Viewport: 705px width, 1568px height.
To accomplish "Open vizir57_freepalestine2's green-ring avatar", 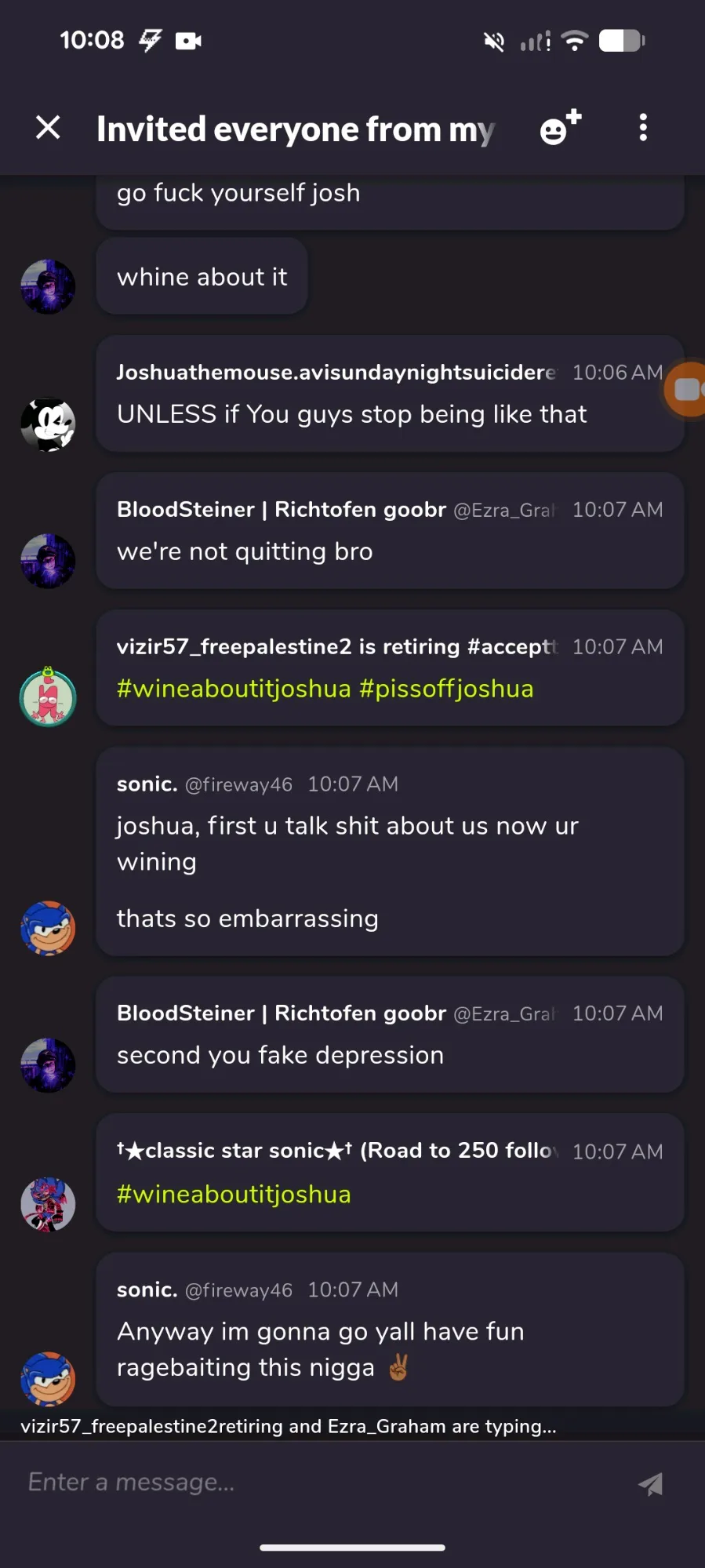I will click(x=48, y=697).
